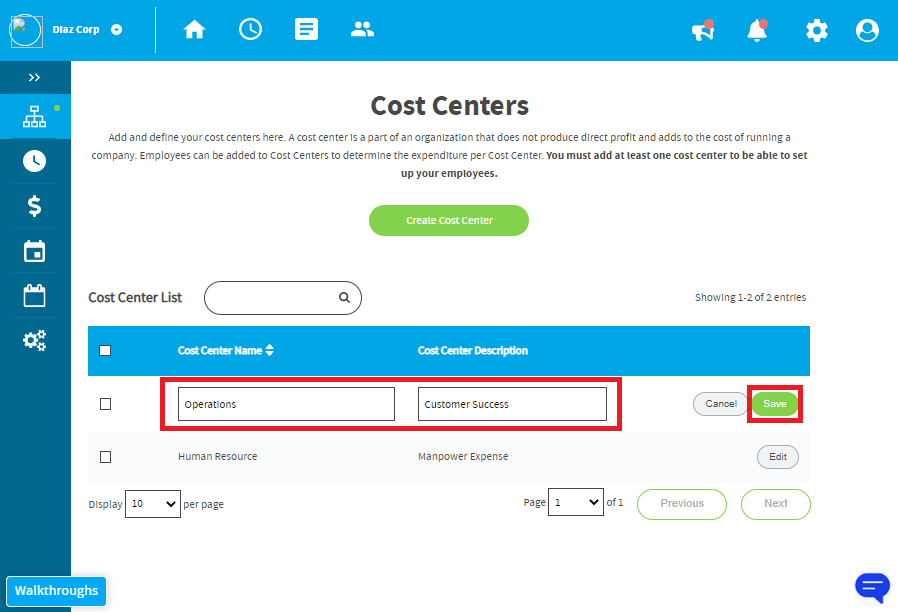The height and width of the screenshot is (612, 898).
Task: Open the Home icon in top bar
Action: click(194, 29)
